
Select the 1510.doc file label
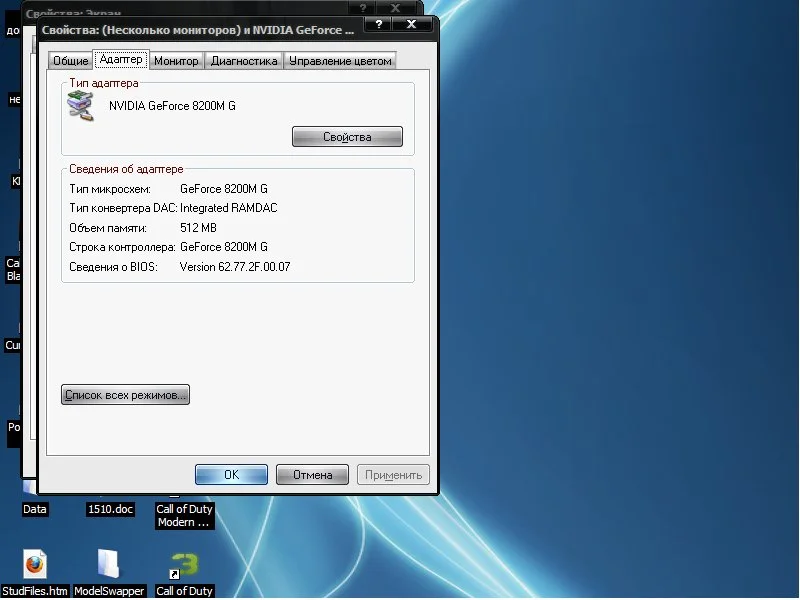110,509
